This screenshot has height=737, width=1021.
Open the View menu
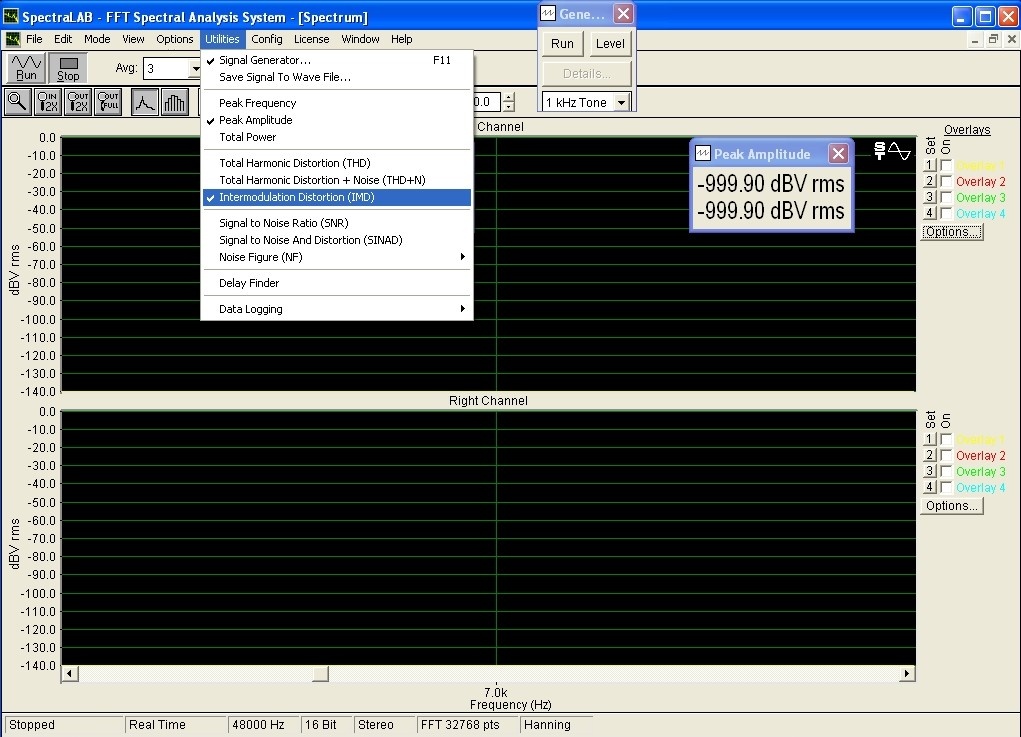click(x=133, y=39)
